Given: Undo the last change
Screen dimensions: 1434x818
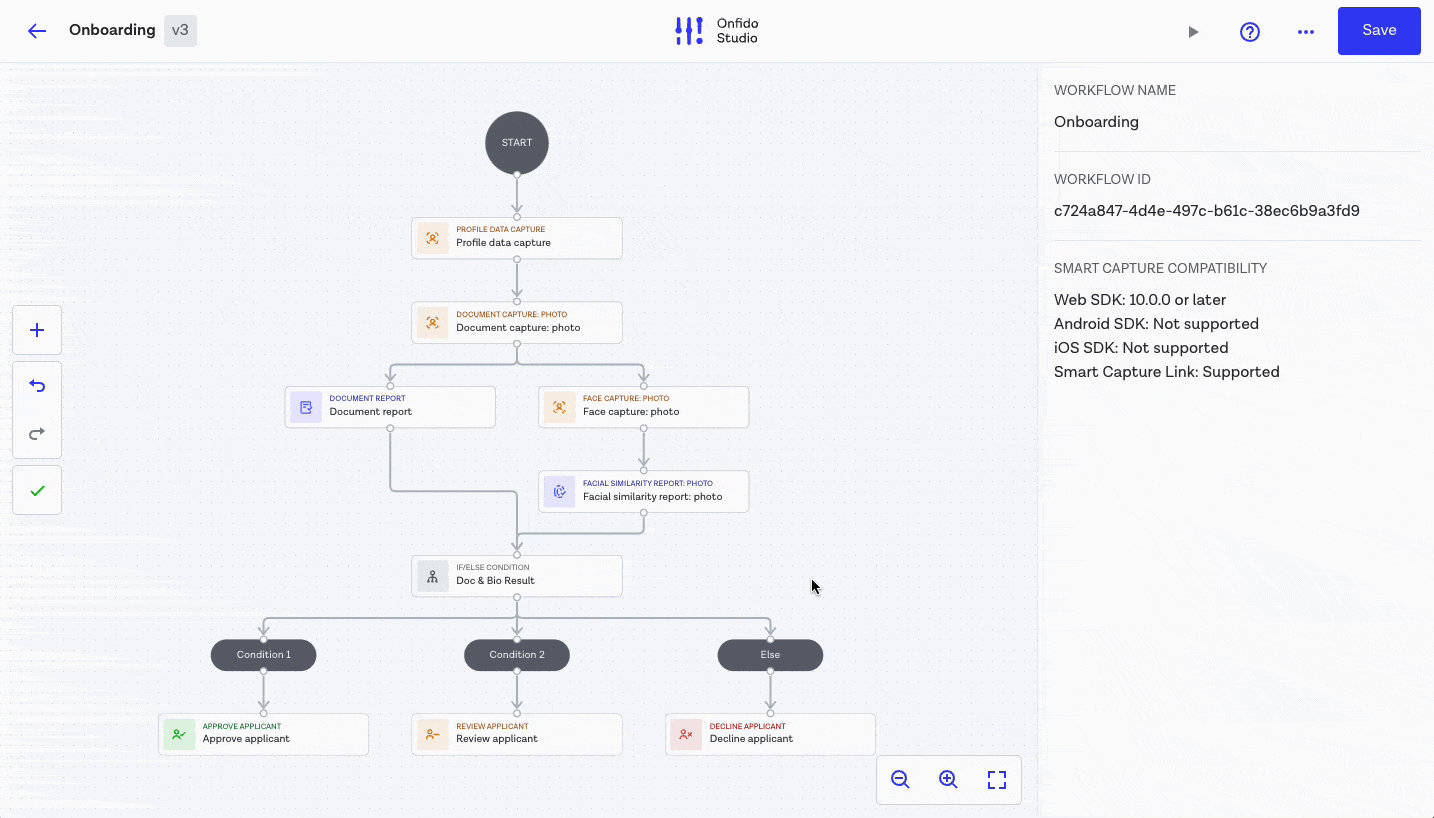Looking at the screenshot, I should (37, 386).
